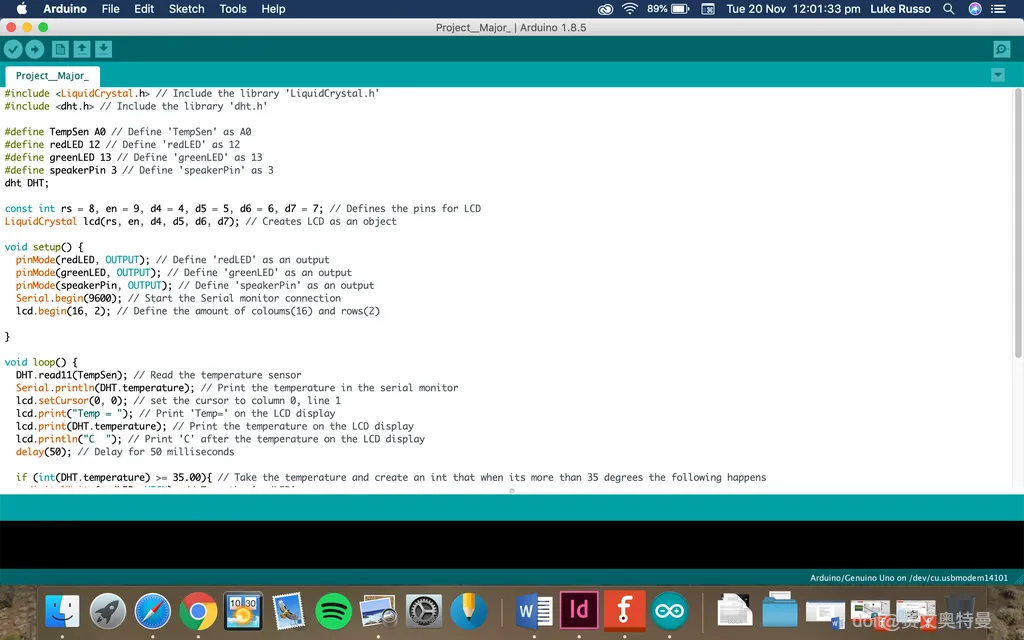The image size is (1024, 640).
Task: Click the 'void setup() {' line
Action: coord(44,247)
